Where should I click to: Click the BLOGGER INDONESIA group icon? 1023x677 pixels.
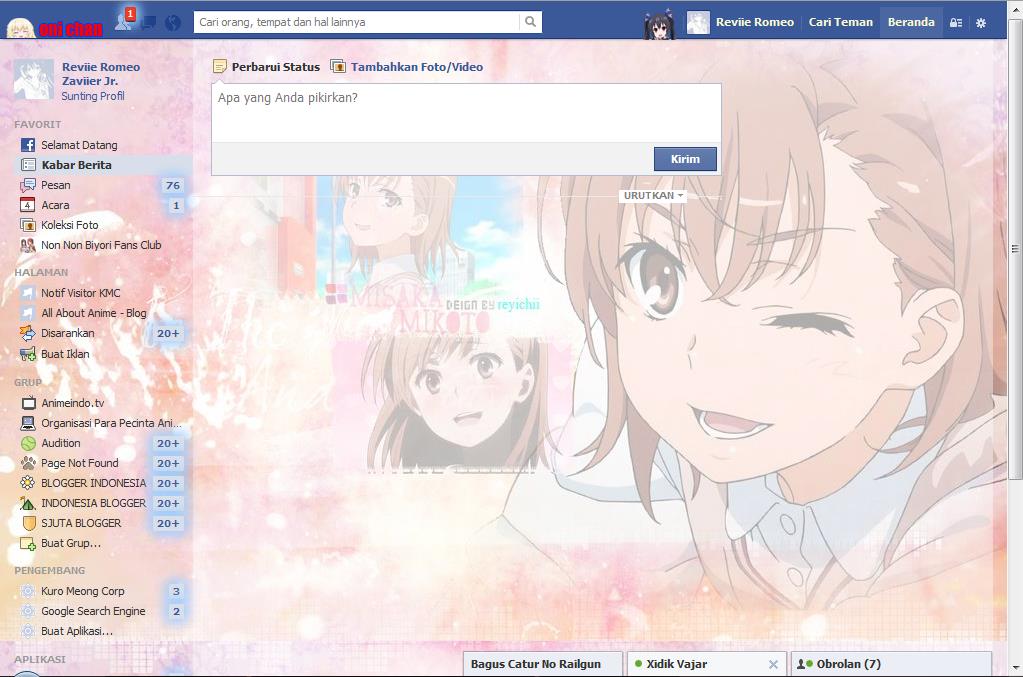tap(27, 483)
